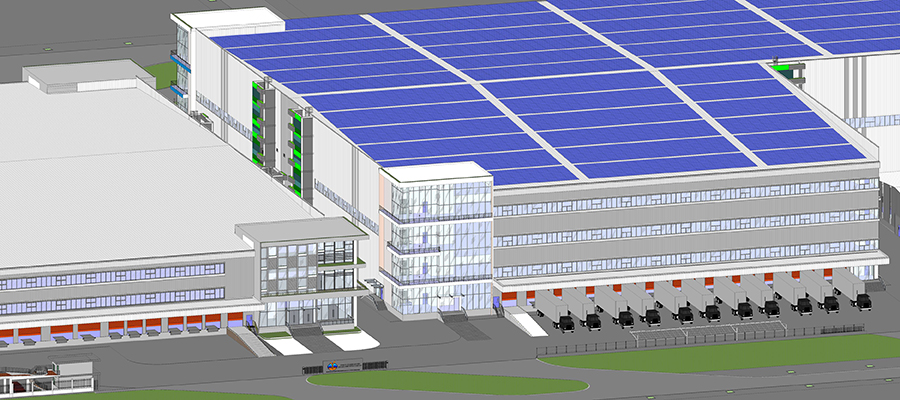Select the green marker on the right roof edge
Viewport: 900px width, 400px height.
click(x=792, y=69)
